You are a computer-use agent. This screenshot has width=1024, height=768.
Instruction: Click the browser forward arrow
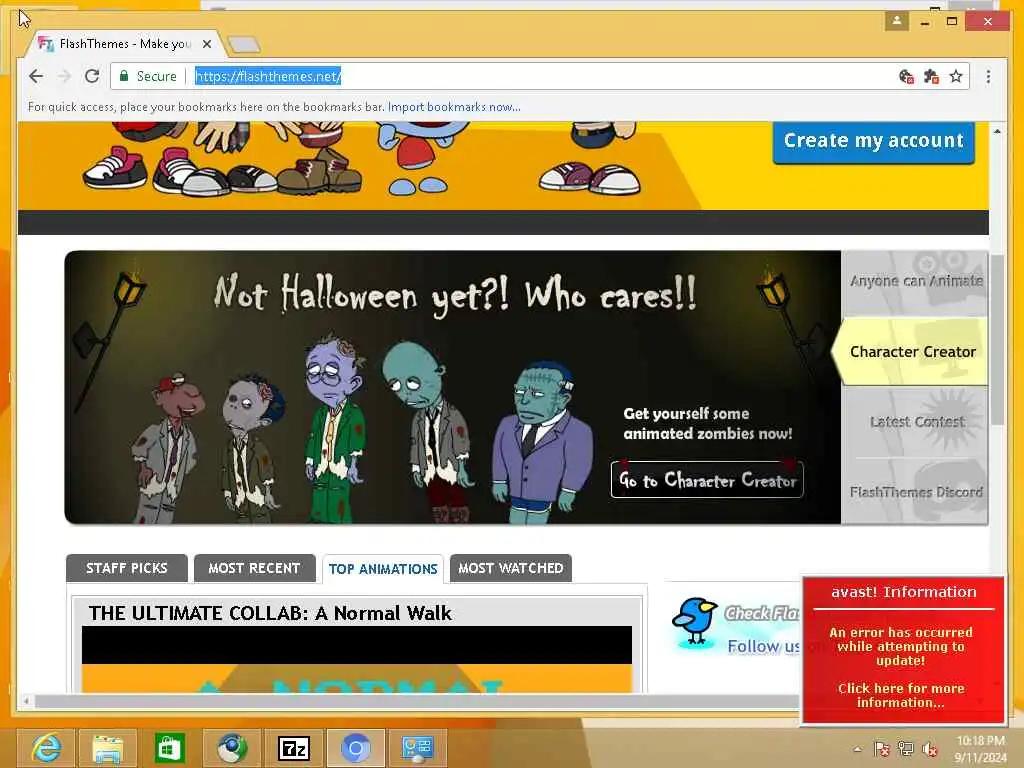[64, 76]
